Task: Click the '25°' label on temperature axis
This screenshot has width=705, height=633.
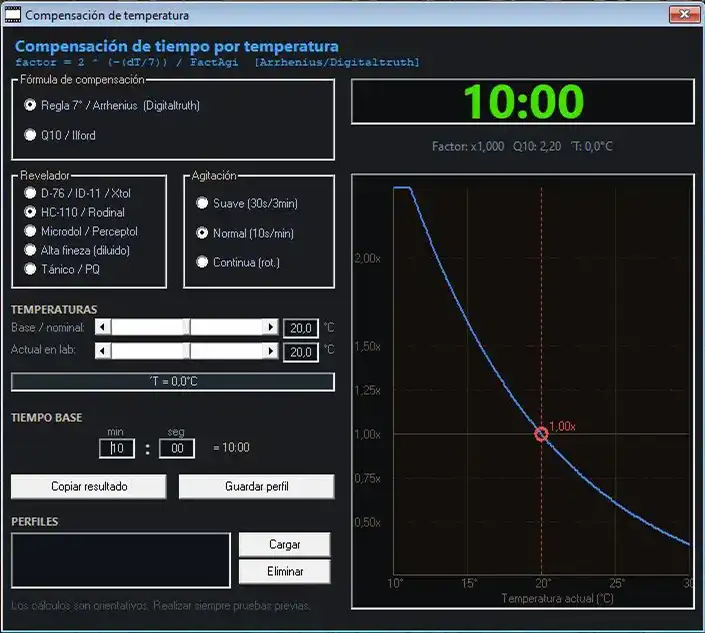Action: tap(617, 583)
